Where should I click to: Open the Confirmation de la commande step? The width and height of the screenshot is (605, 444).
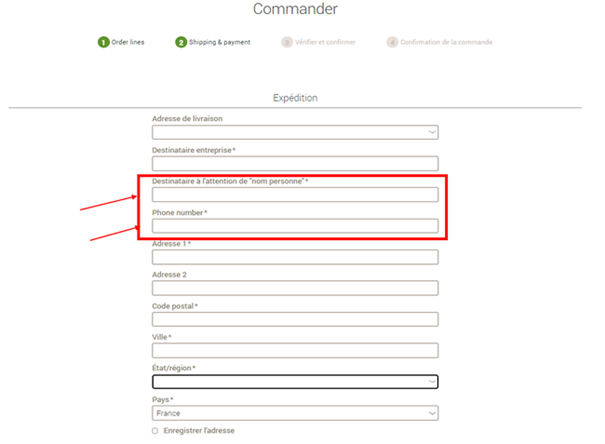(x=447, y=42)
